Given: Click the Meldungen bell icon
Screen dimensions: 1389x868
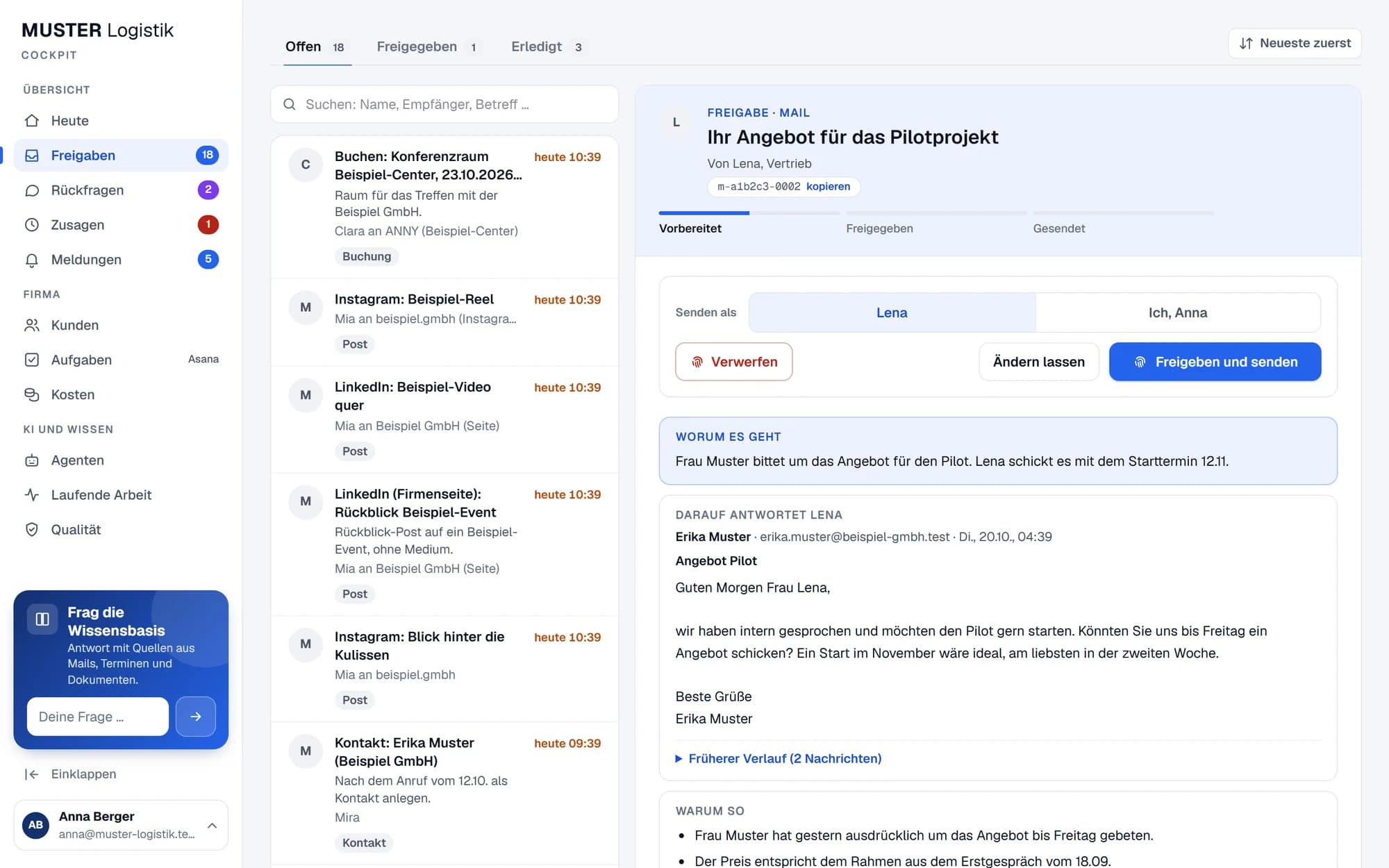Looking at the screenshot, I should pyautogui.click(x=32, y=260).
